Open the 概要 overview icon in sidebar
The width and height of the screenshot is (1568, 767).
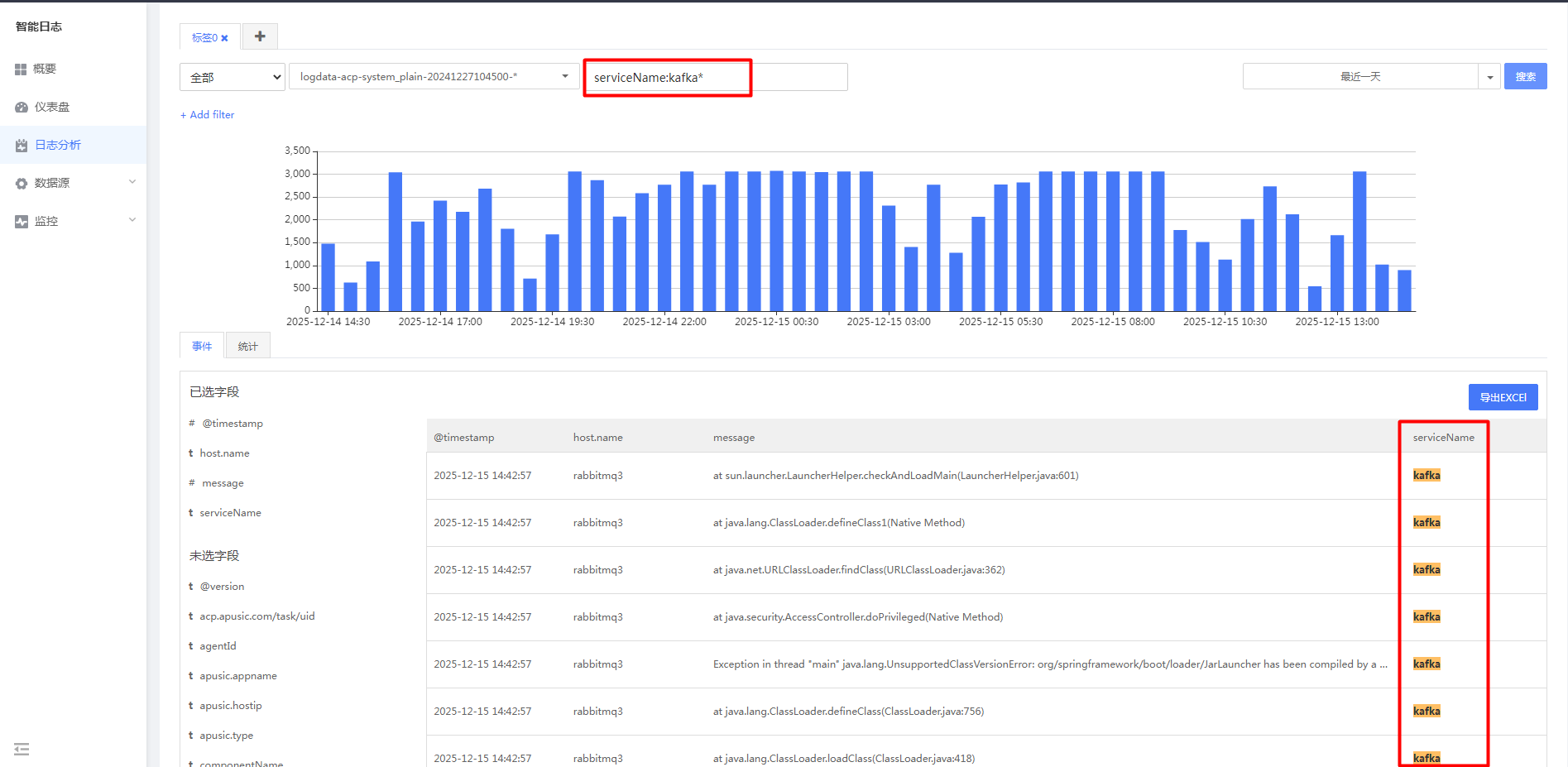click(21, 69)
